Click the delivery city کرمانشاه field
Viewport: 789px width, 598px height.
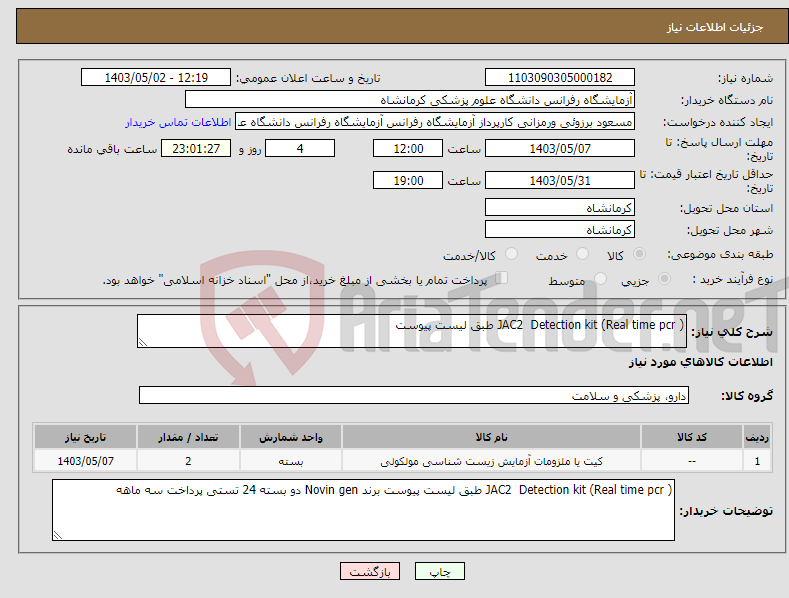[560, 230]
